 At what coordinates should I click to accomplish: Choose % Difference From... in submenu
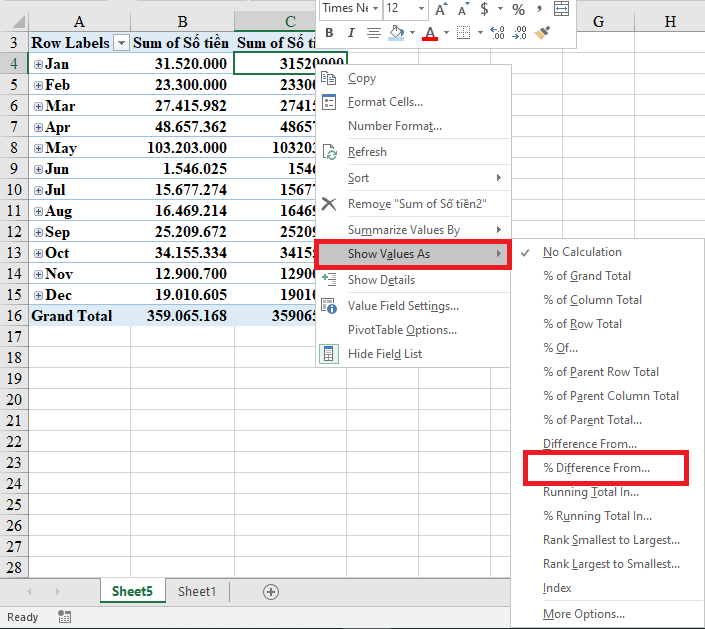pos(596,468)
